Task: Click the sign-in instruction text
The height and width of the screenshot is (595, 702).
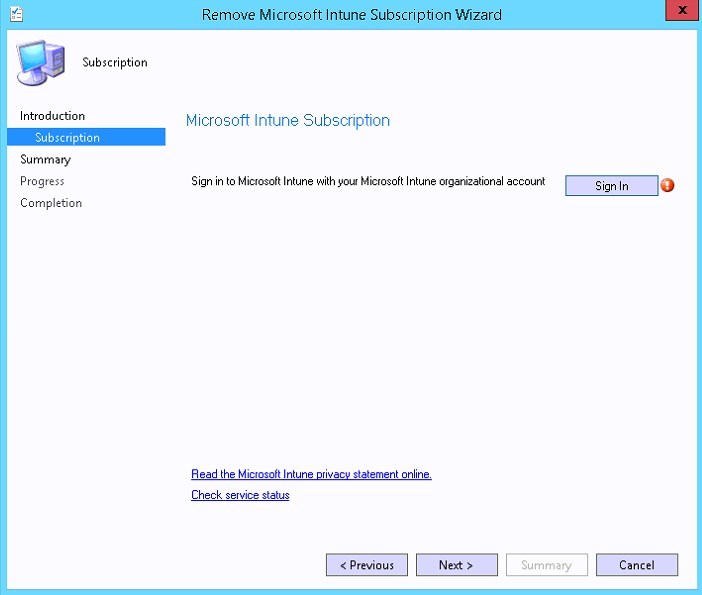Action: [368, 181]
